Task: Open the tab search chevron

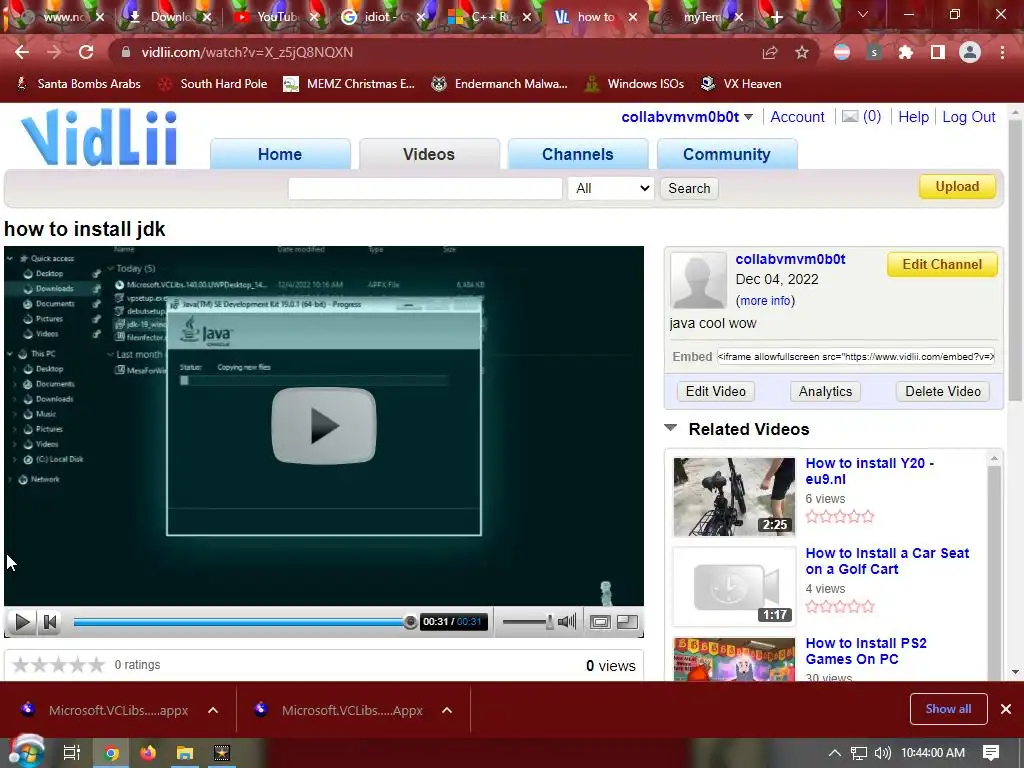Action: coord(863,14)
